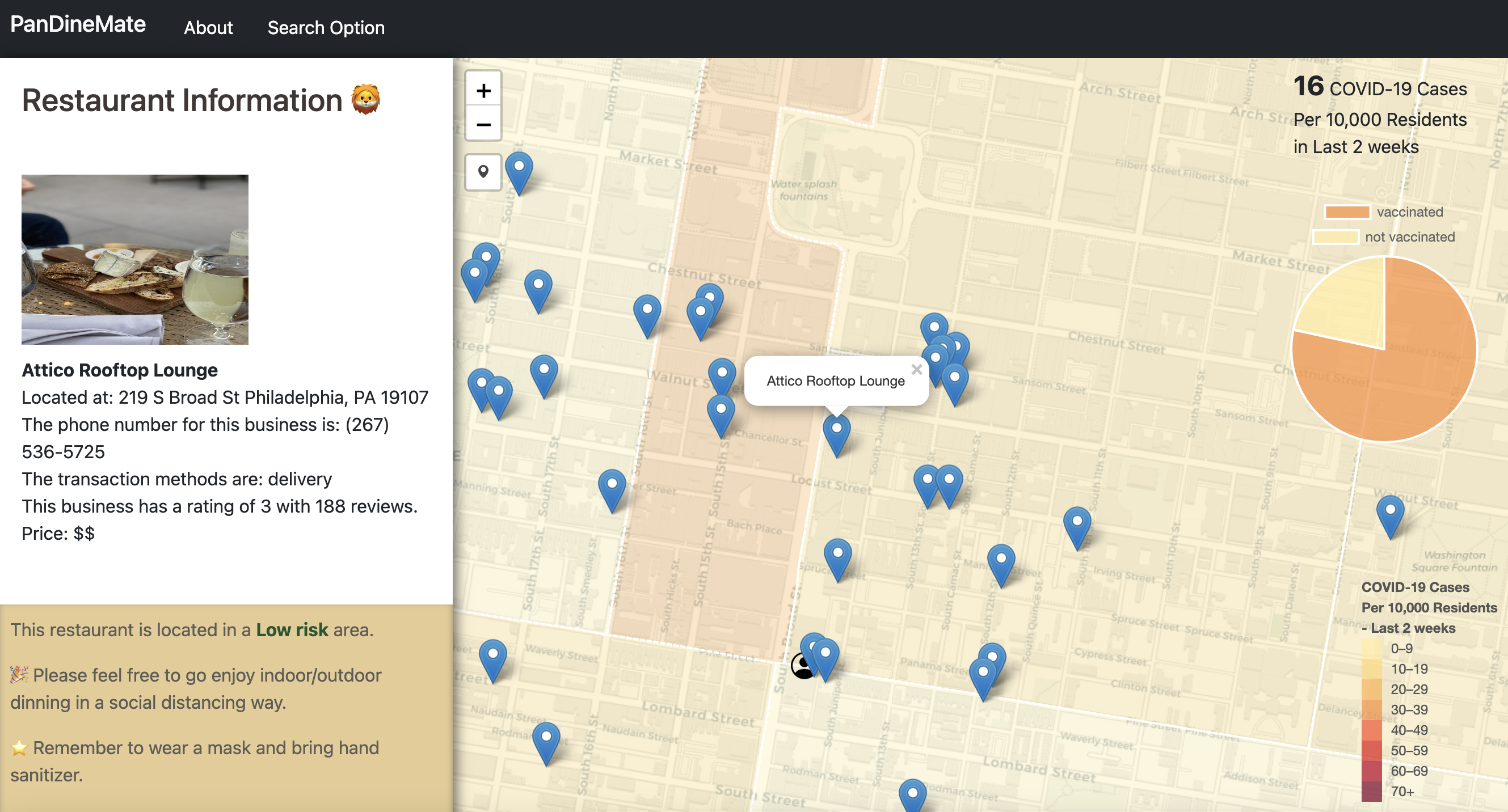The height and width of the screenshot is (812, 1508).
Task: Go to PanDineMate home
Action: click(78, 24)
